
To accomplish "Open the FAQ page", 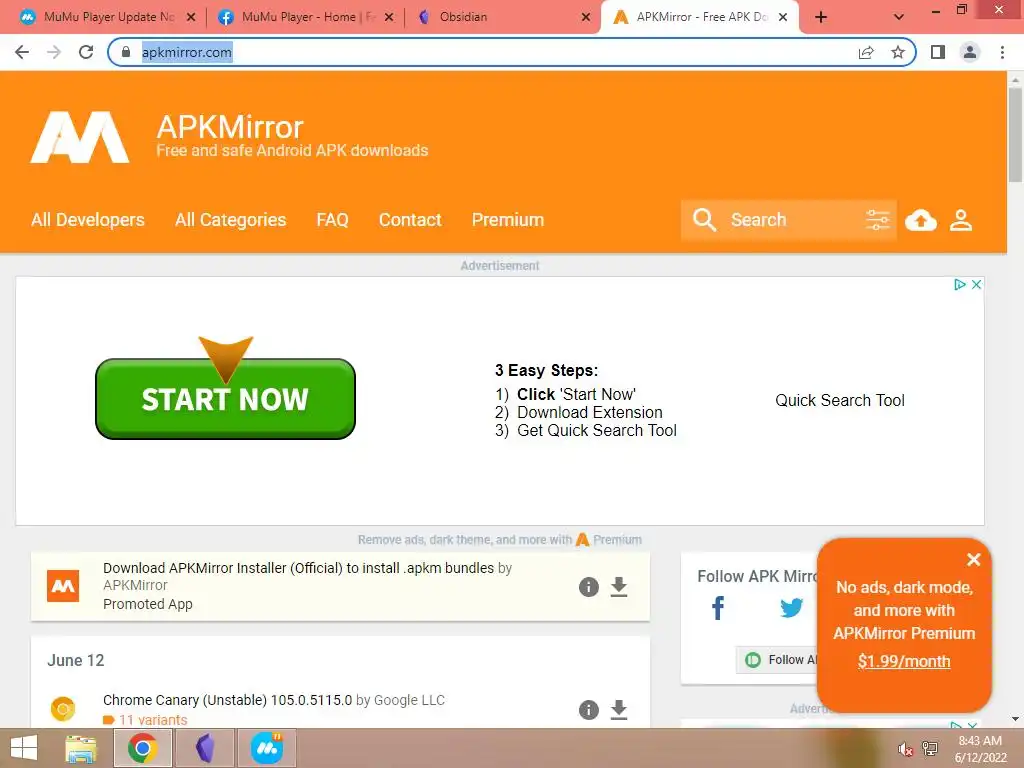I will pyautogui.click(x=332, y=220).
